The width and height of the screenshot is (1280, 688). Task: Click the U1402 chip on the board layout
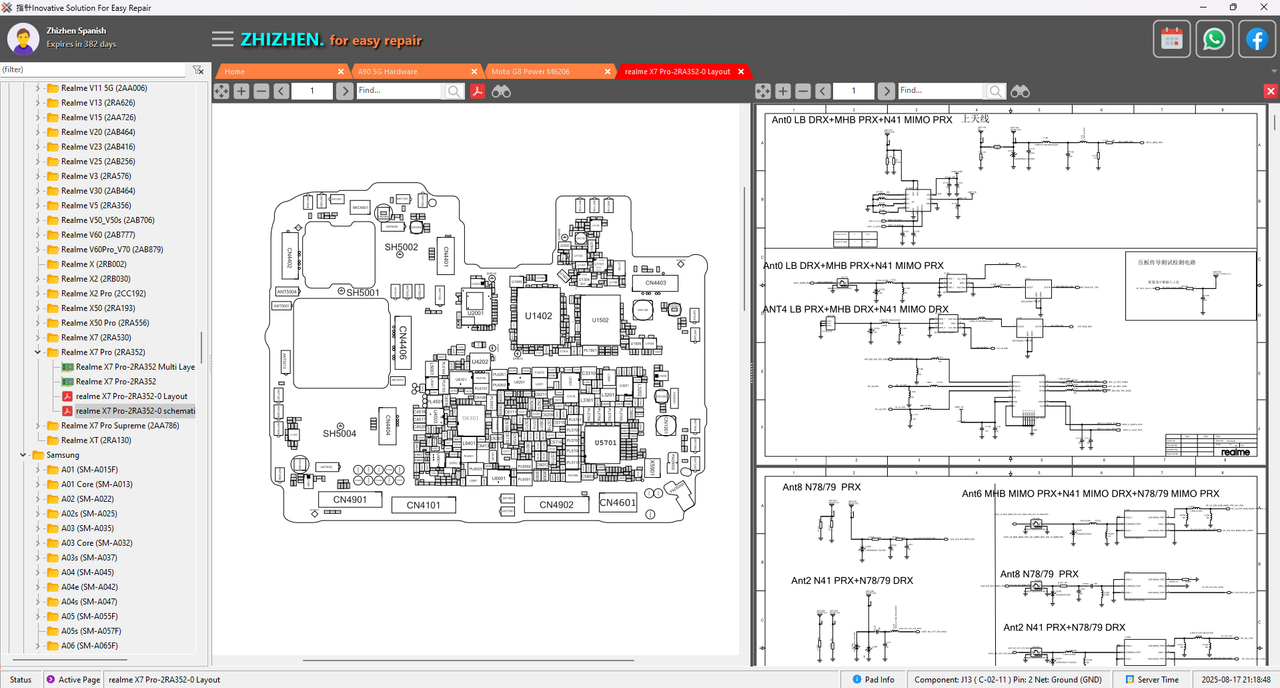click(x=538, y=316)
